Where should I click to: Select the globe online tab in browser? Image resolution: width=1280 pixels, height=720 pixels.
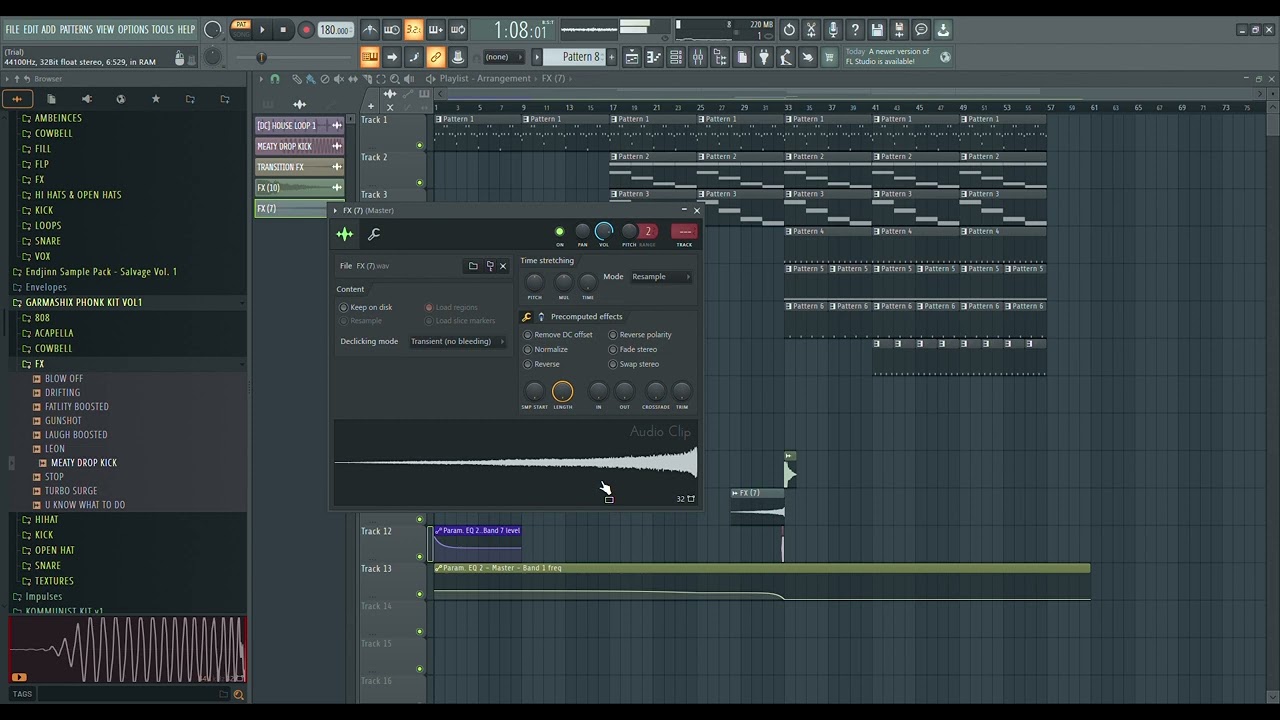click(x=121, y=99)
